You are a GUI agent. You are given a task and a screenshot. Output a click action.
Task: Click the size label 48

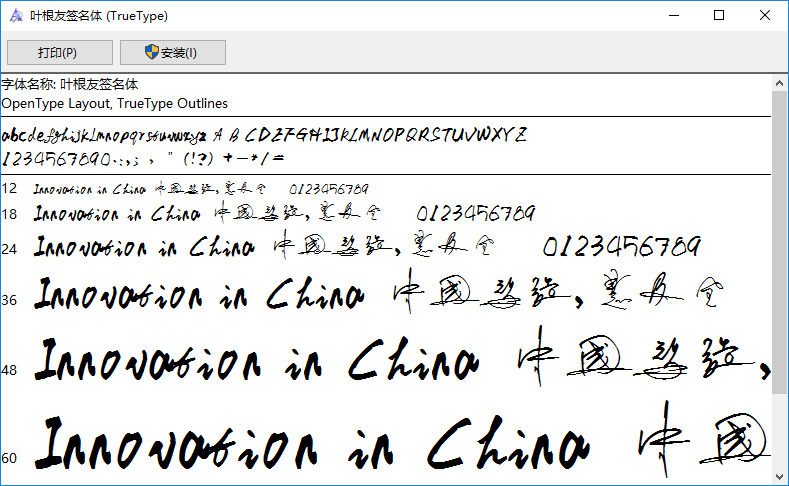tap(9, 370)
